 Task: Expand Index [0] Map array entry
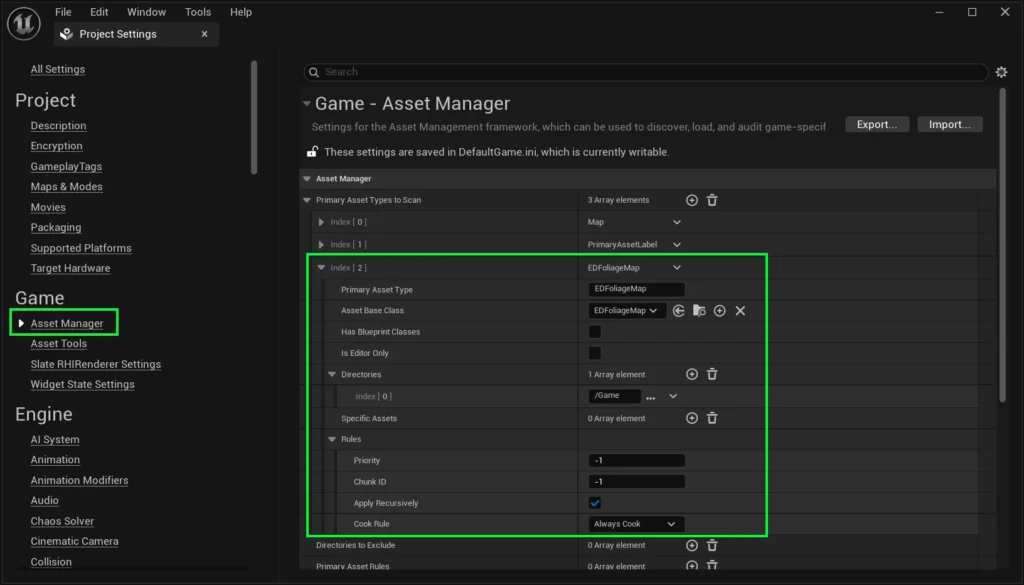coord(322,222)
